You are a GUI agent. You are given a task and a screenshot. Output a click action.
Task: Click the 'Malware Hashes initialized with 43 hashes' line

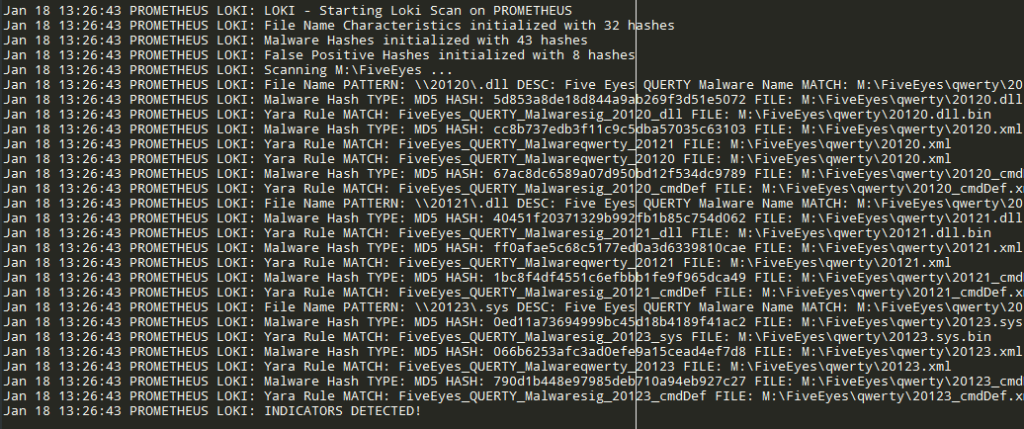(x=295, y=40)
